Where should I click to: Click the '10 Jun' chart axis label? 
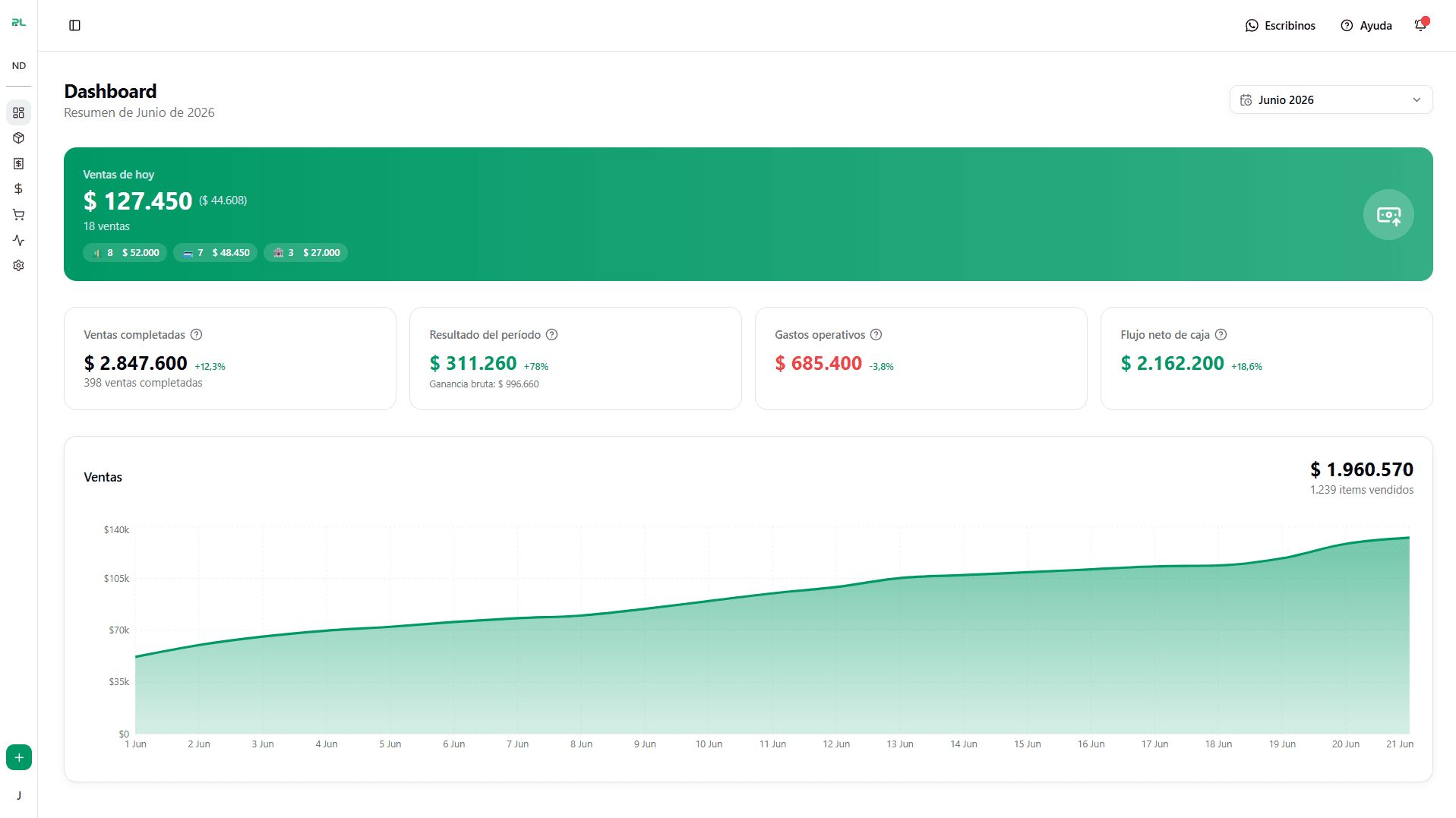709,744
